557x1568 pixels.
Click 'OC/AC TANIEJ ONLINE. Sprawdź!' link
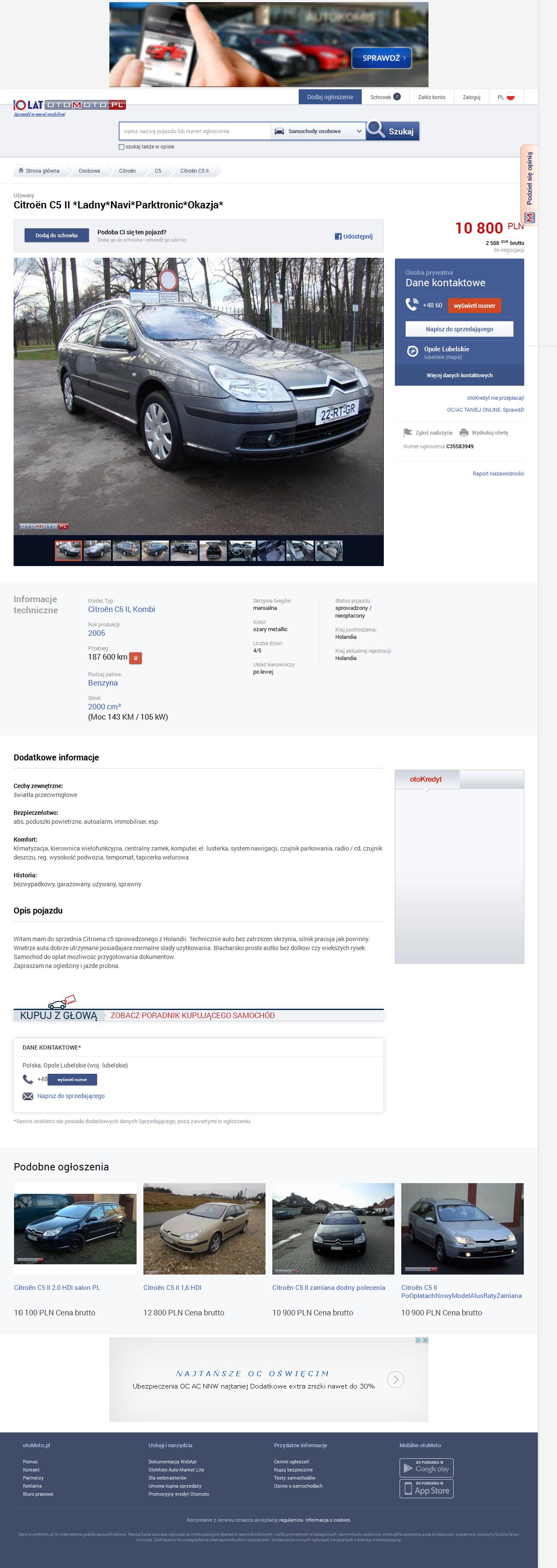(485, 410)
